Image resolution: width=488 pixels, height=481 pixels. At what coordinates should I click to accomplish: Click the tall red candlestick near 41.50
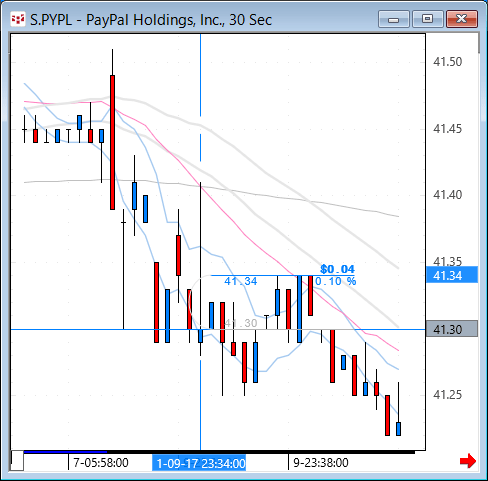pos(113,142)
